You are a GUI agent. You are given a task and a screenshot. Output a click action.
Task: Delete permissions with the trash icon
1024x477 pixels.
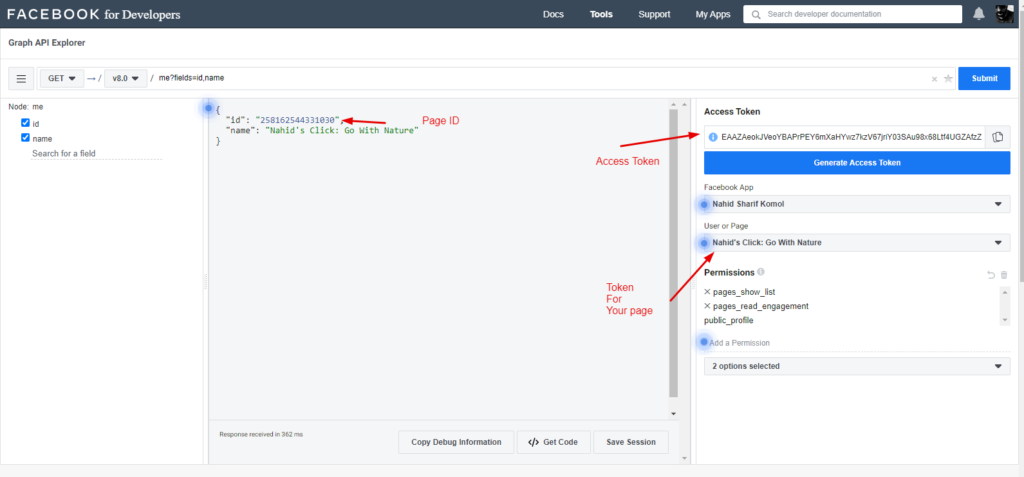(x=1004, y=274)
